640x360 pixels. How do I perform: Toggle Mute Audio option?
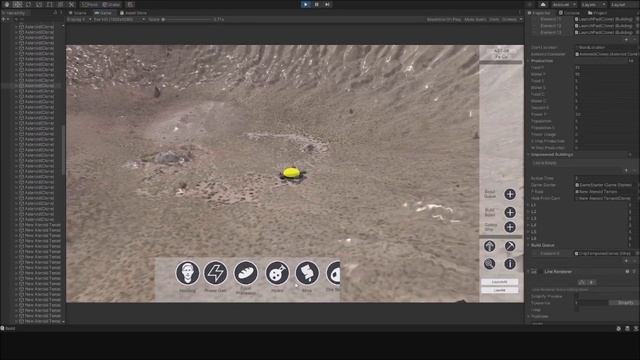(x=475, y=19)
